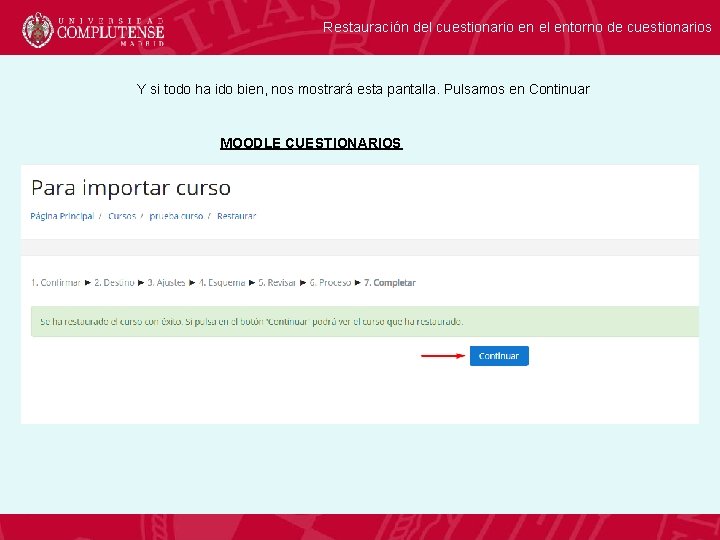Screen dimensions: 720x540
Task: Select step '3. Ajustes' in progress bar
Action: pos(166,282)
